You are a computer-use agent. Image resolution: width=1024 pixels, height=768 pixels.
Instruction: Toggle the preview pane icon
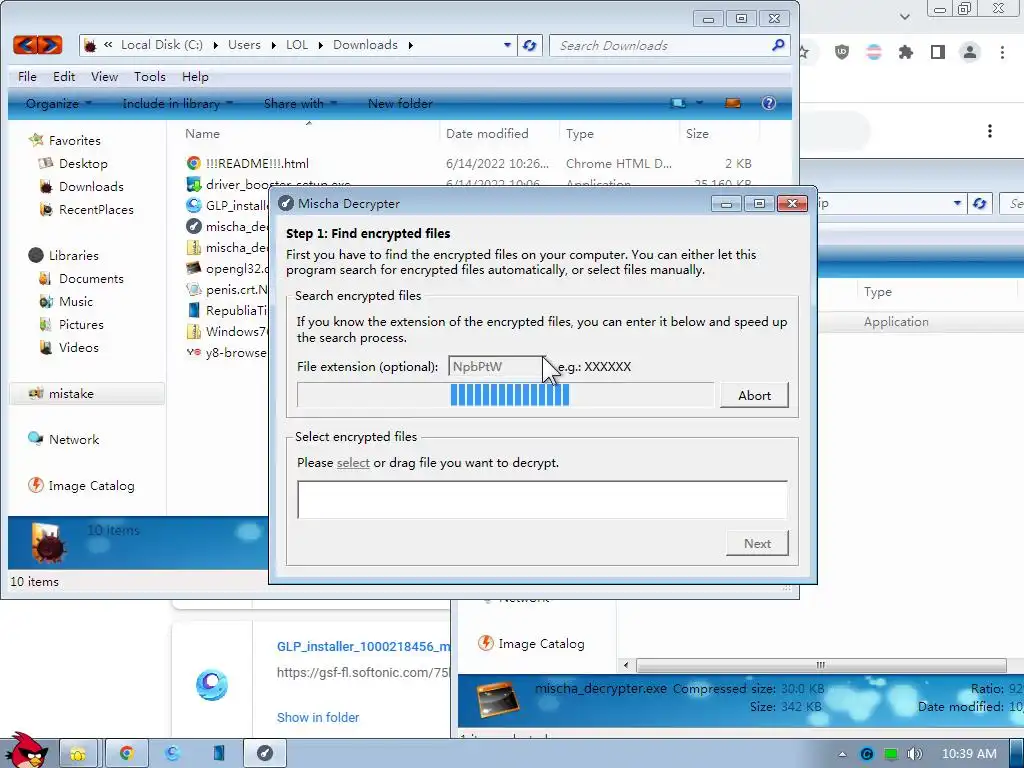733,103
